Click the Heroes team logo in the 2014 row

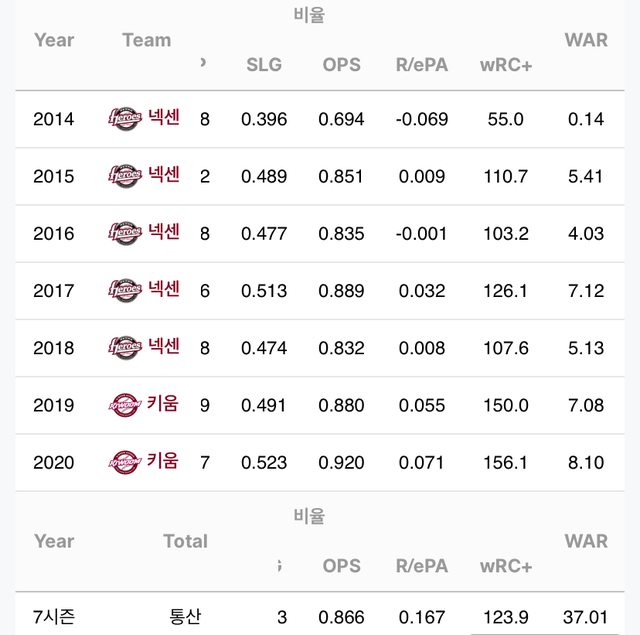125,119
